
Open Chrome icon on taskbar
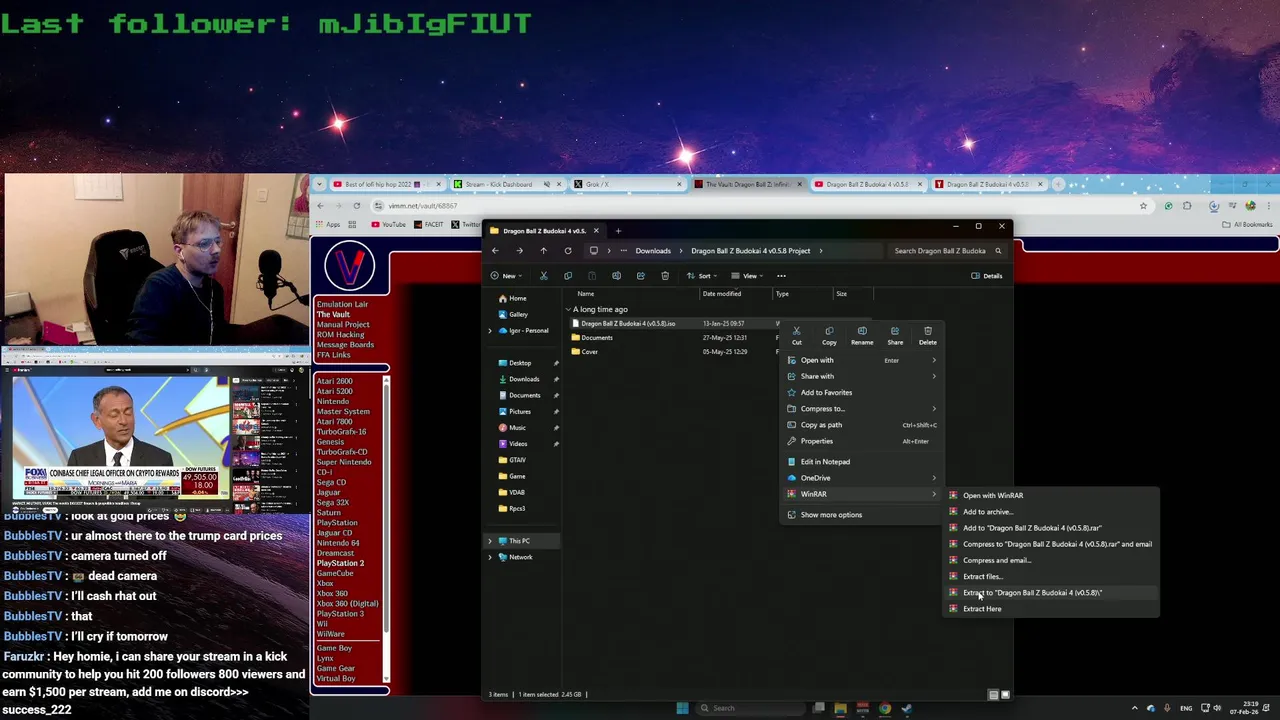885,708
